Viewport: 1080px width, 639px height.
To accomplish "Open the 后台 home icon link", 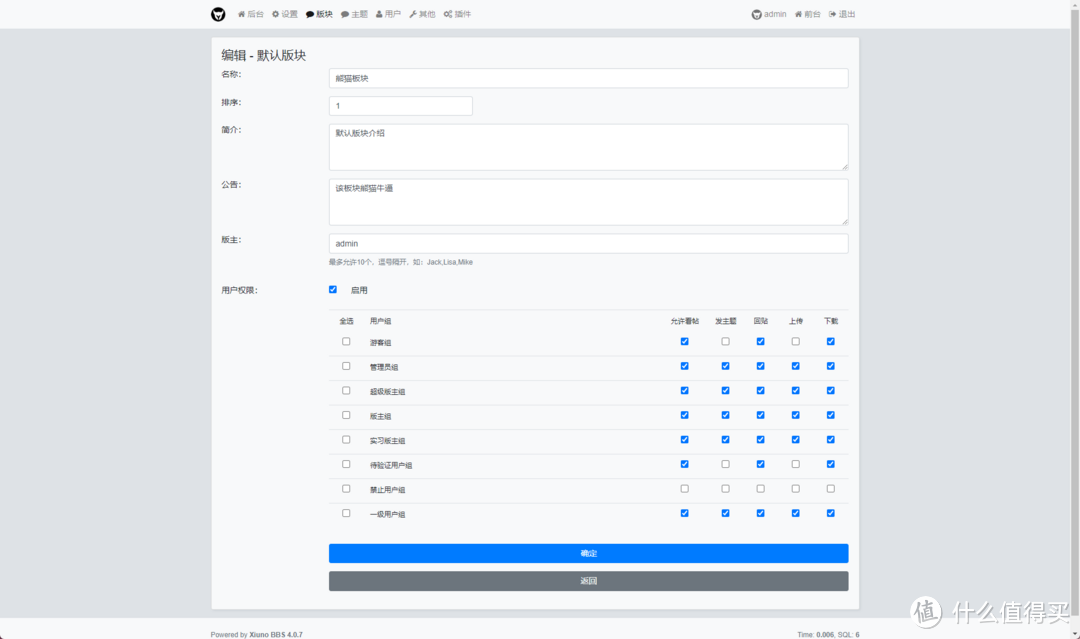I will coord(241,14).
